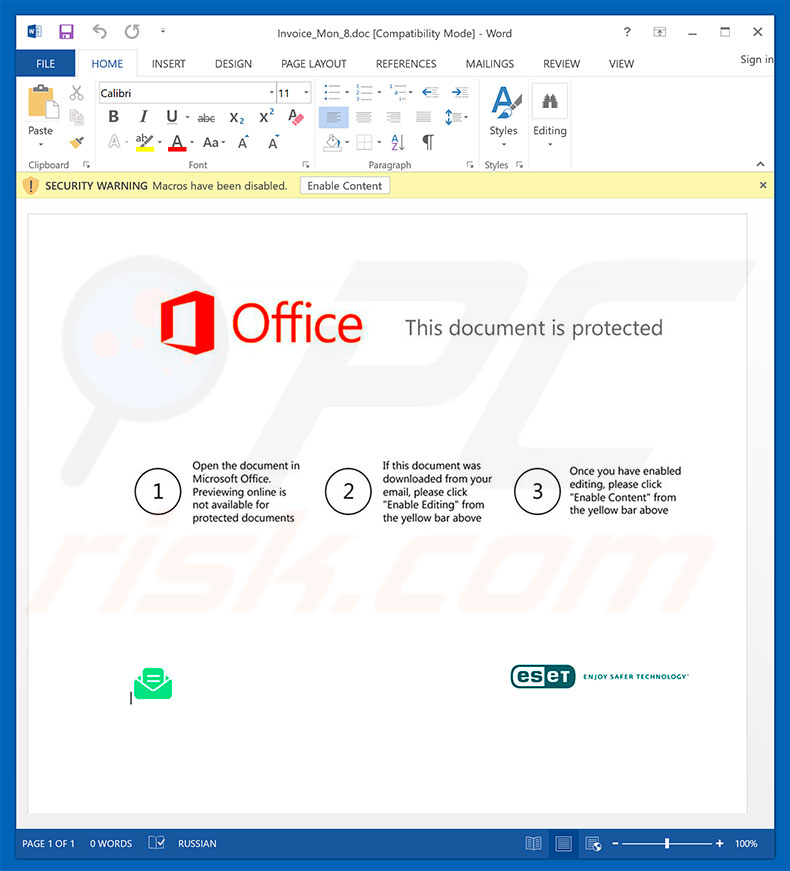The width and height of the screenshot is (790, 871).
Task: Open Clipboard pane dialog launcher
Action: [x=86, y=164]
